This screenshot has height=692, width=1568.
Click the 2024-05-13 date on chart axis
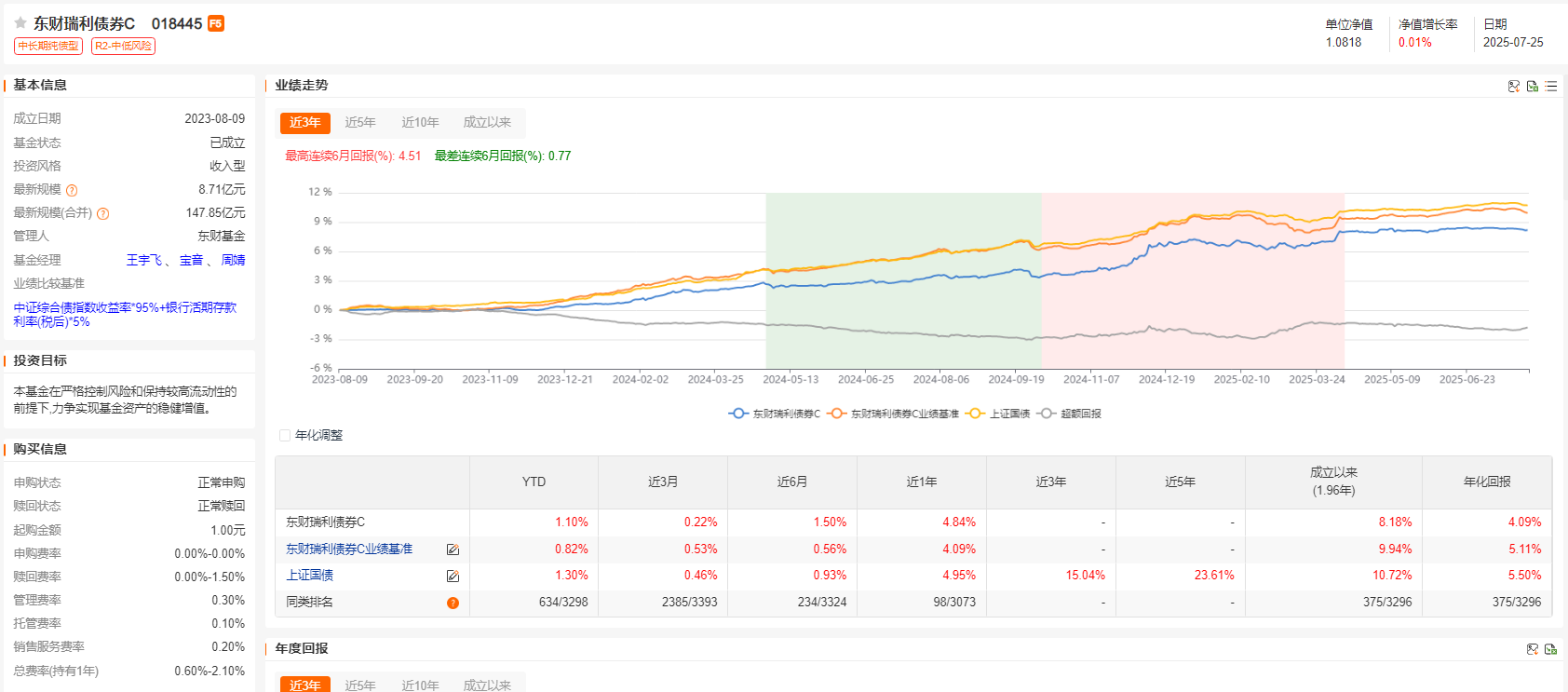791,379
